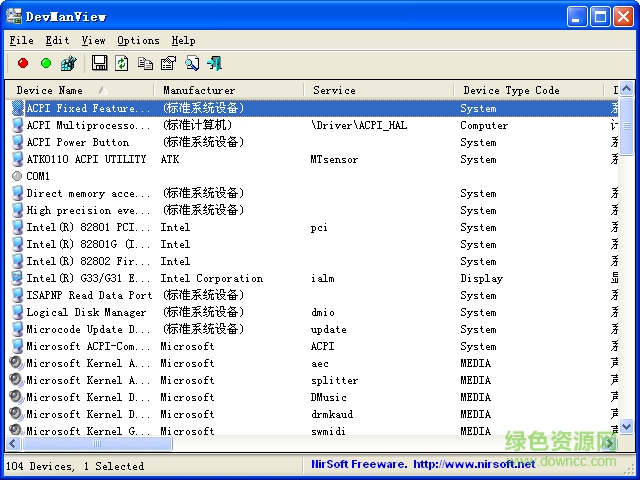Open the registry key toolbar icon
Screen dimensions: 640x480
[x=68, y=63]
